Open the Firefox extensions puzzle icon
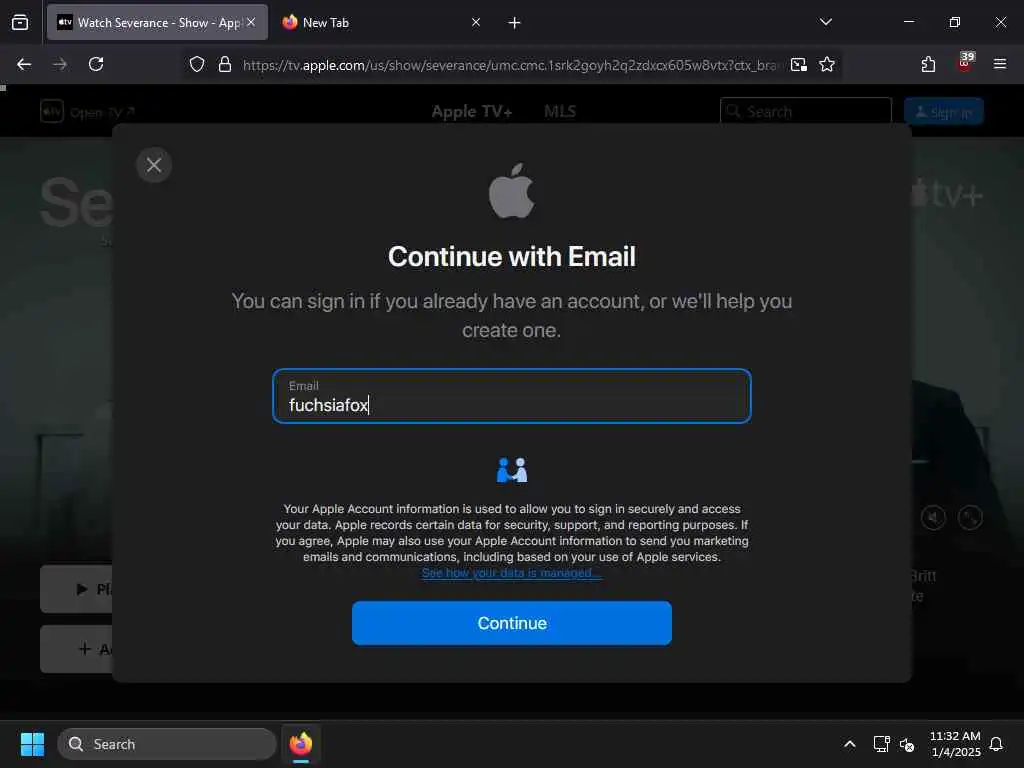This screenshot has height=768, width=1024. 928,64
